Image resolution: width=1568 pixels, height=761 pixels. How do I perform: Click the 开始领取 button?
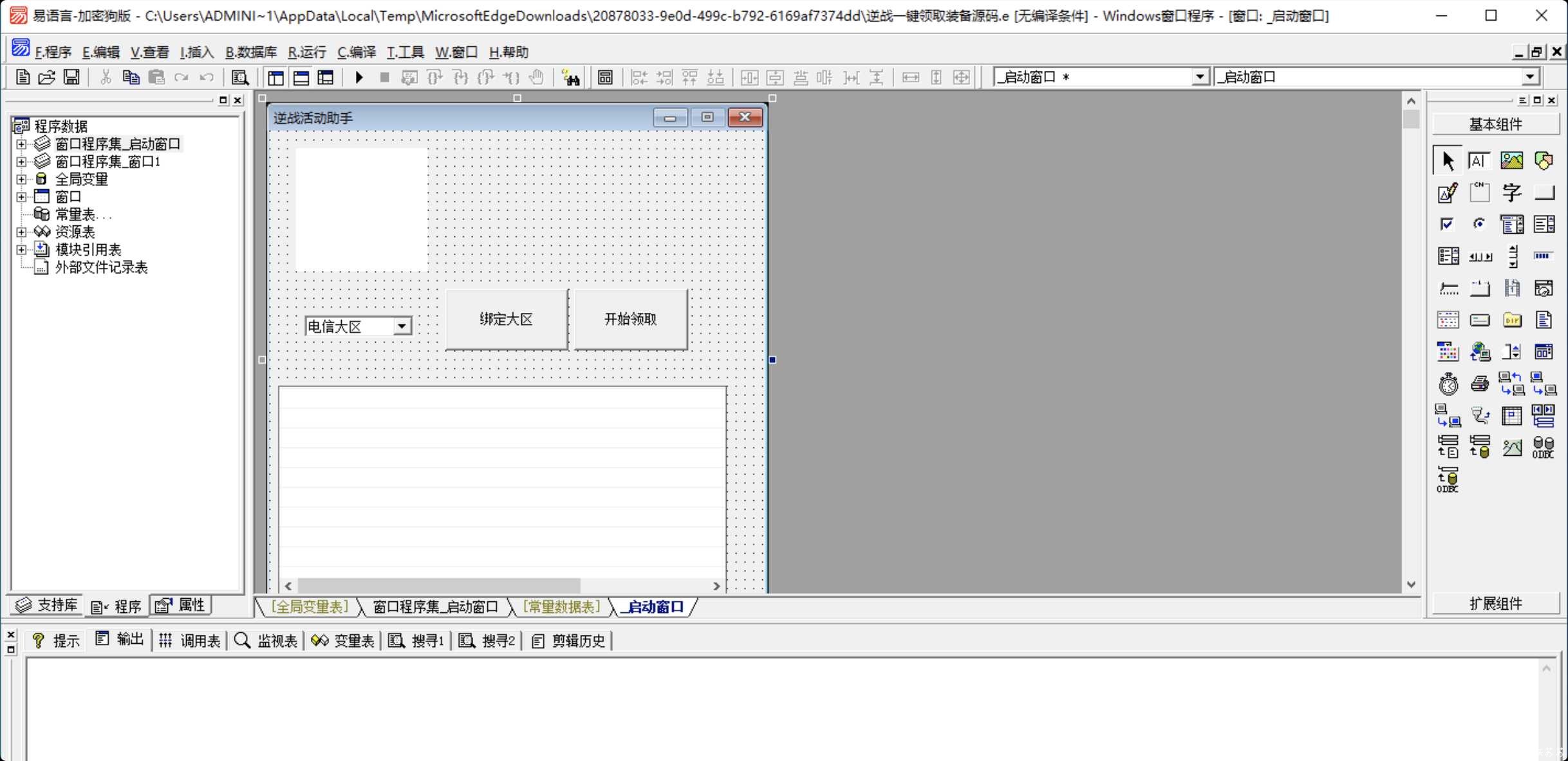pyautogui.click(x=630, y=319)
